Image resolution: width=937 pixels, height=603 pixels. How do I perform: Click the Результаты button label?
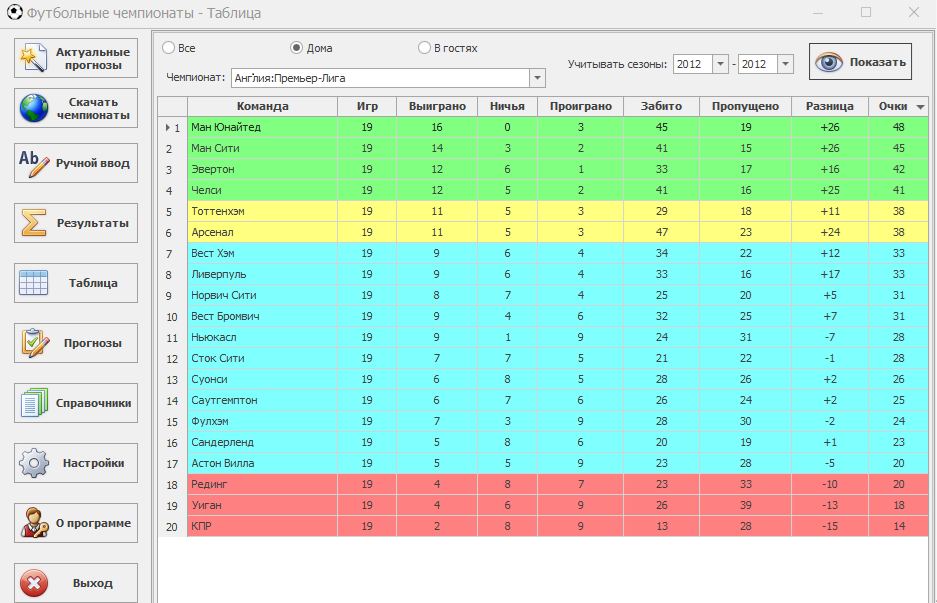click(93, 223)
